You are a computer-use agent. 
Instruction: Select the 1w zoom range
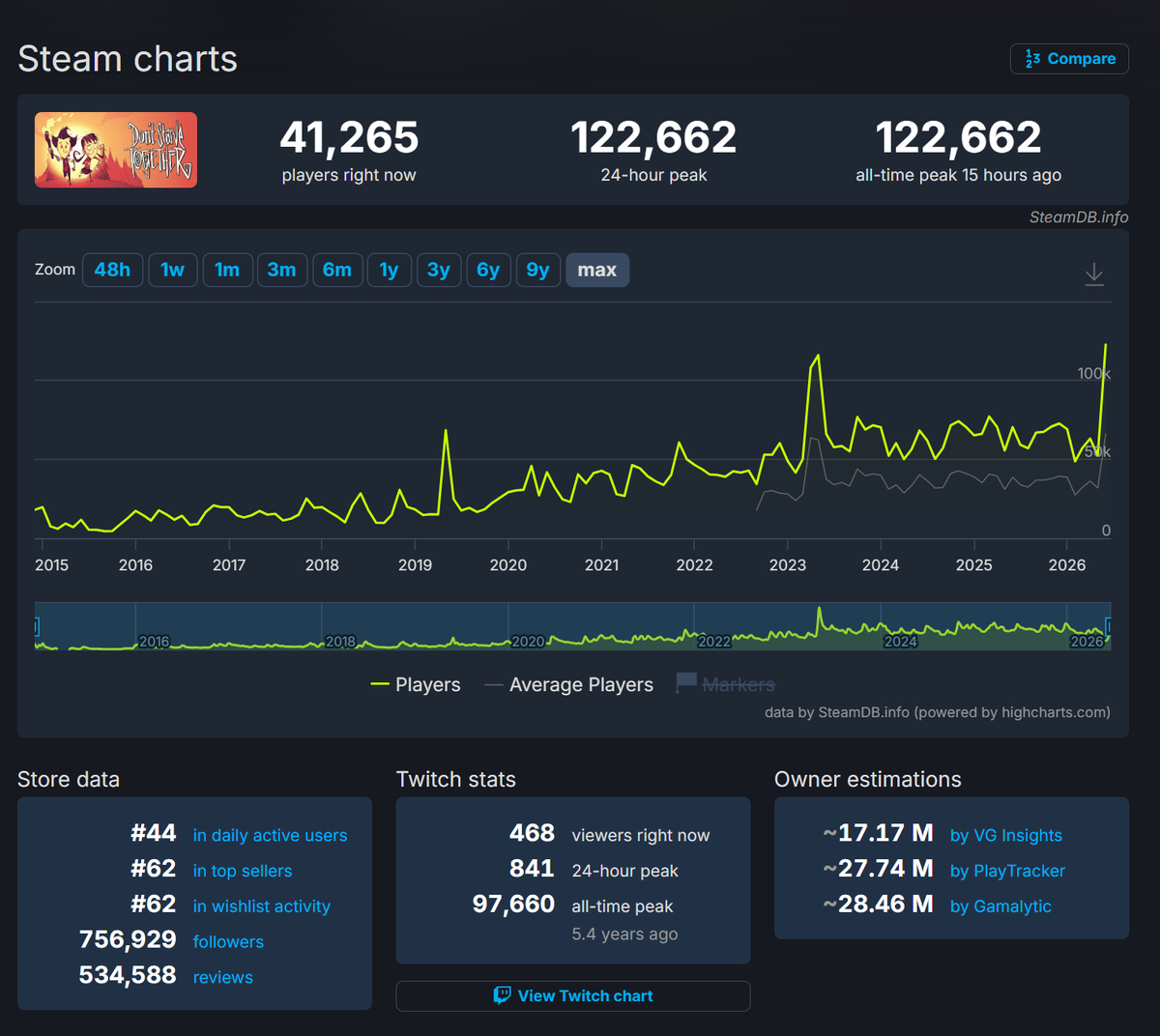click(x=172, y=270)
